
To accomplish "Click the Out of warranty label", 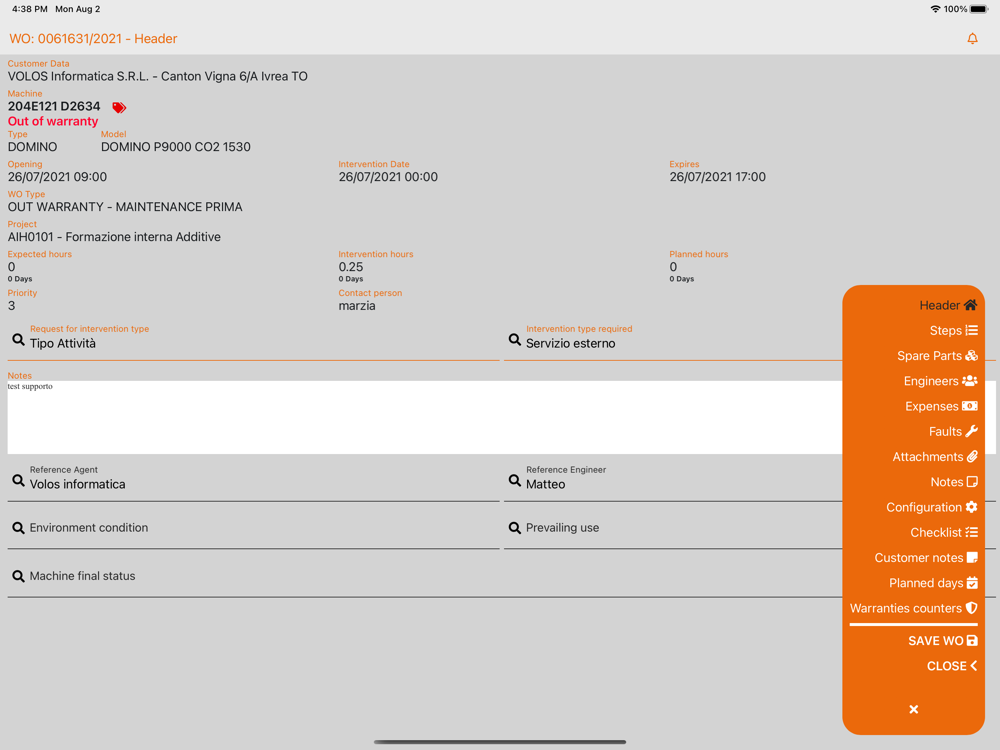I will tap(53, 121).
